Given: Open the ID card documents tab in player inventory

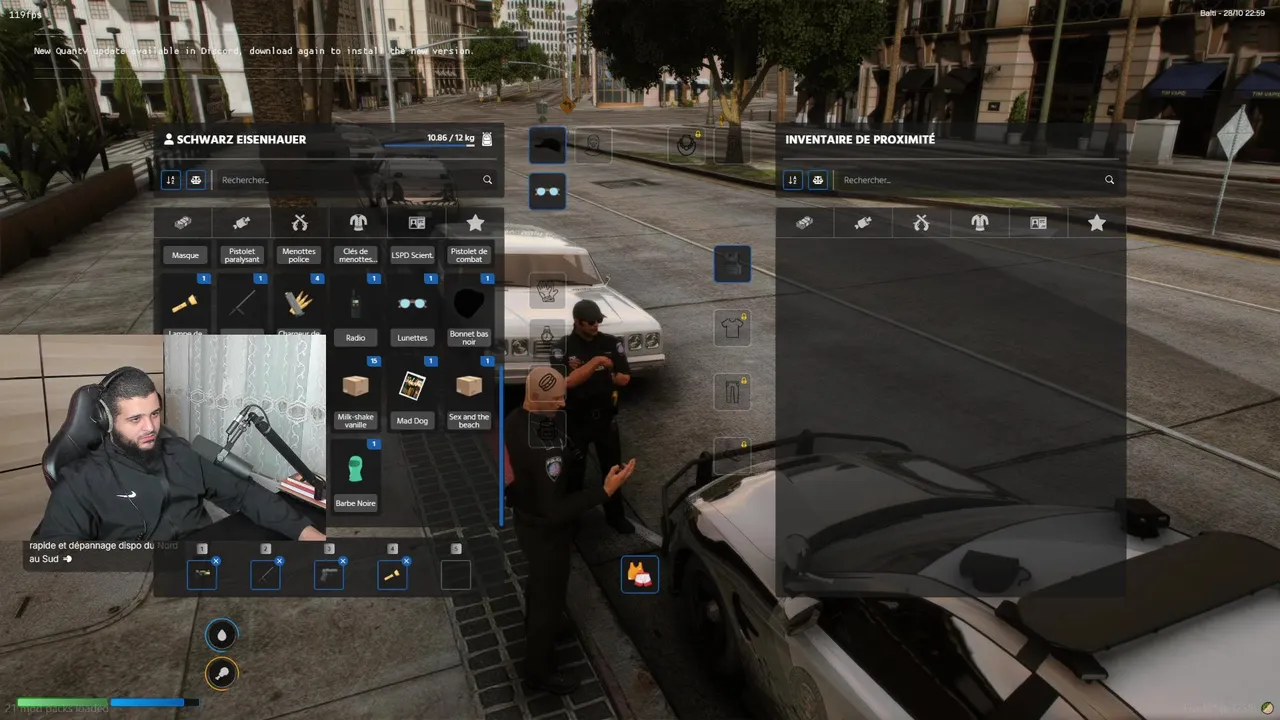Looking at the screenshot, I should [x=417, y=222].
